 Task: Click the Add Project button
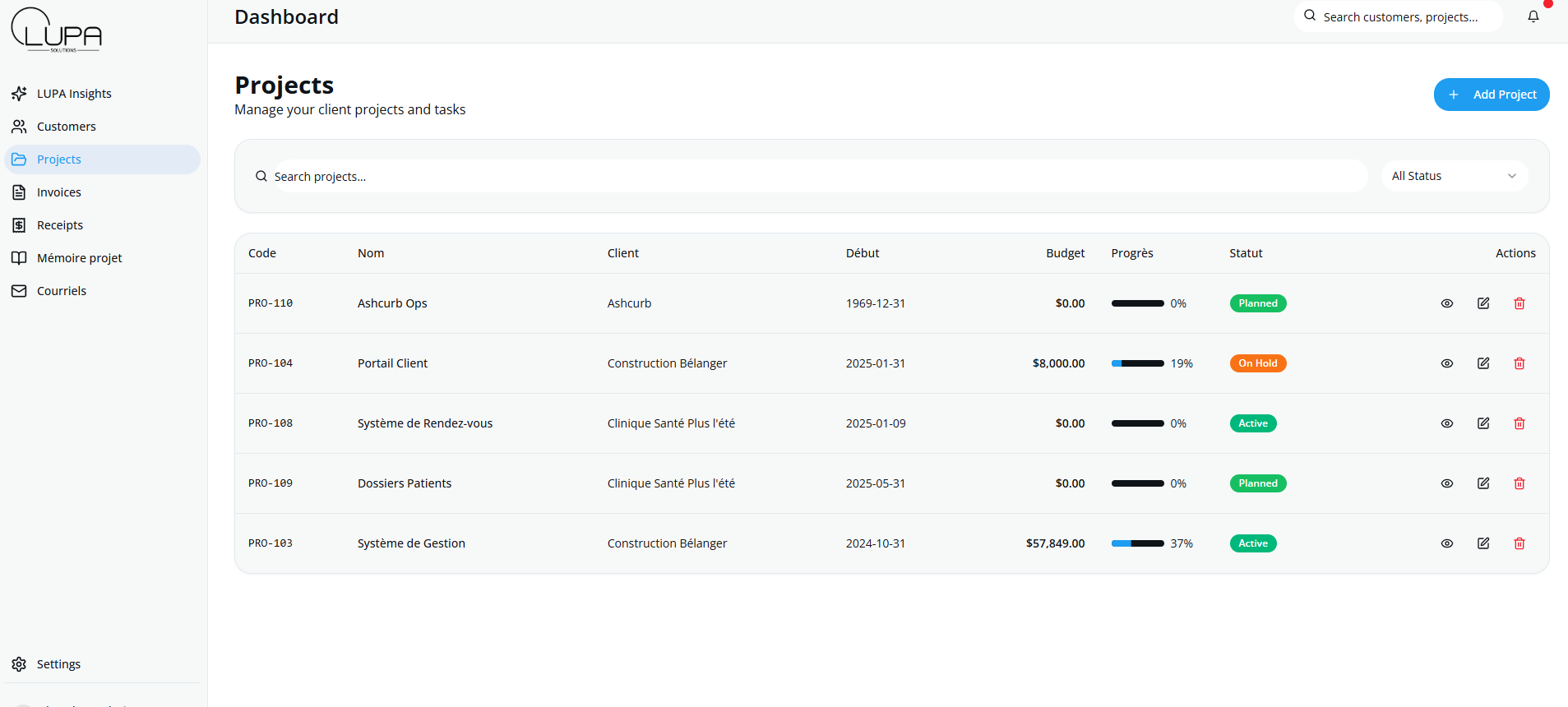[x=1491, y=95]
